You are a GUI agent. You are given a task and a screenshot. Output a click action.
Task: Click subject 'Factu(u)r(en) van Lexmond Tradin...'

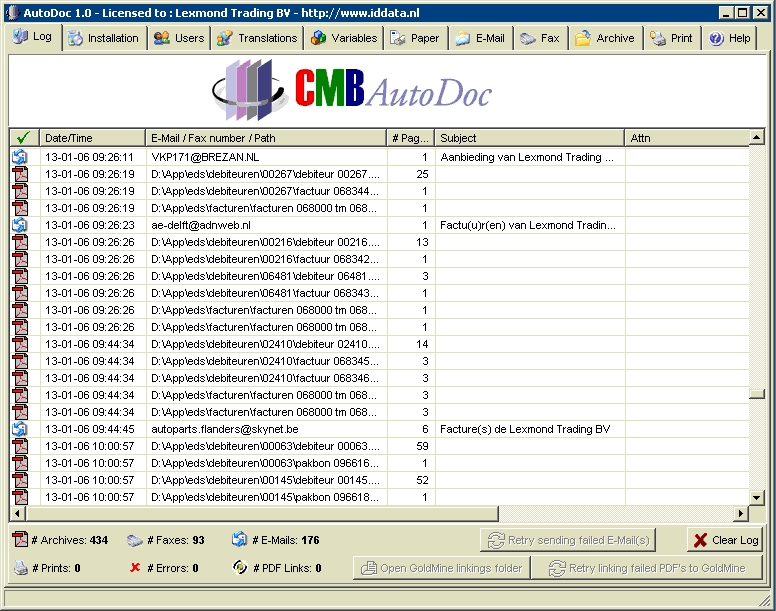pos(528,225)
